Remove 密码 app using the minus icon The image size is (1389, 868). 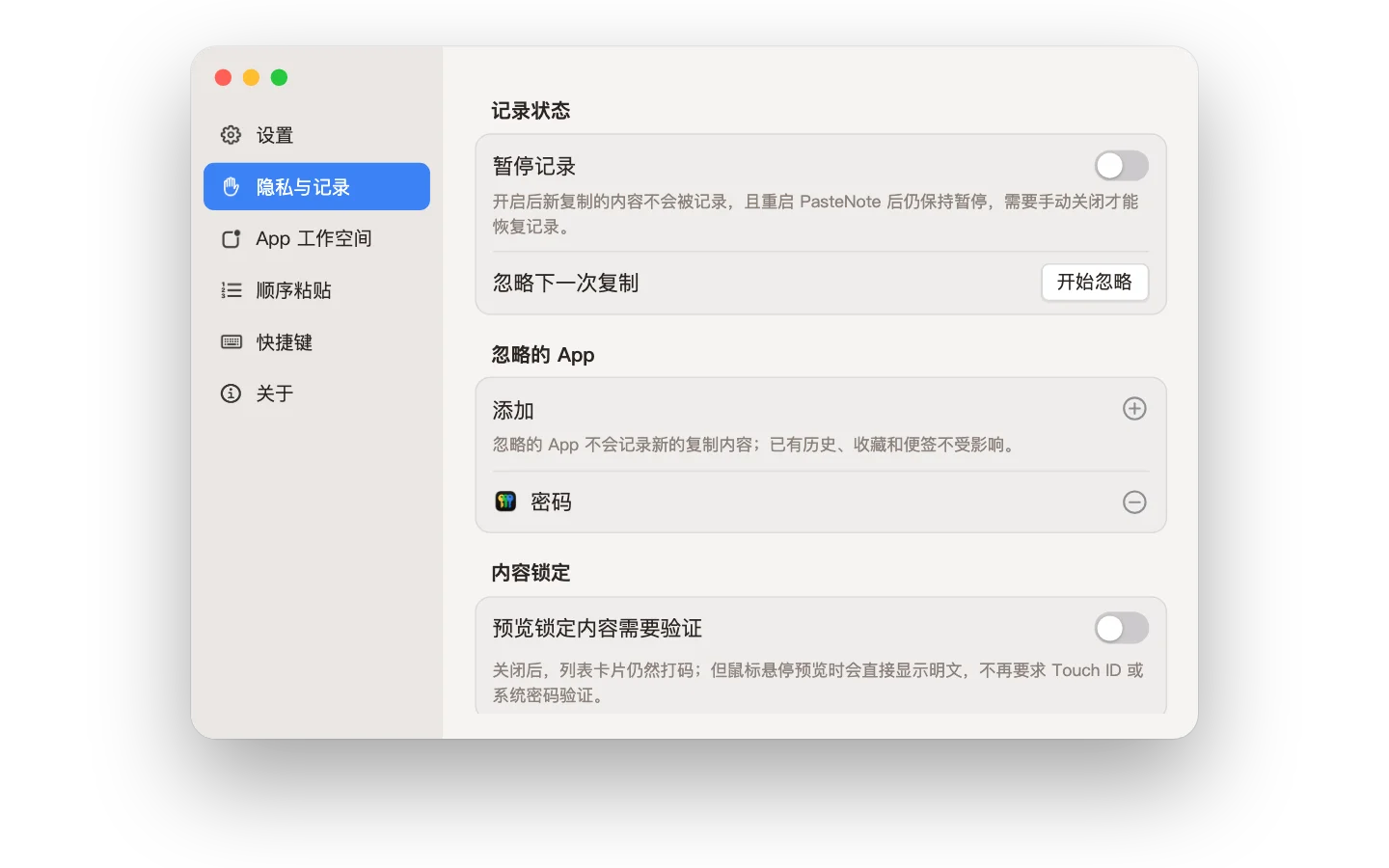(x=1134, y=502)
